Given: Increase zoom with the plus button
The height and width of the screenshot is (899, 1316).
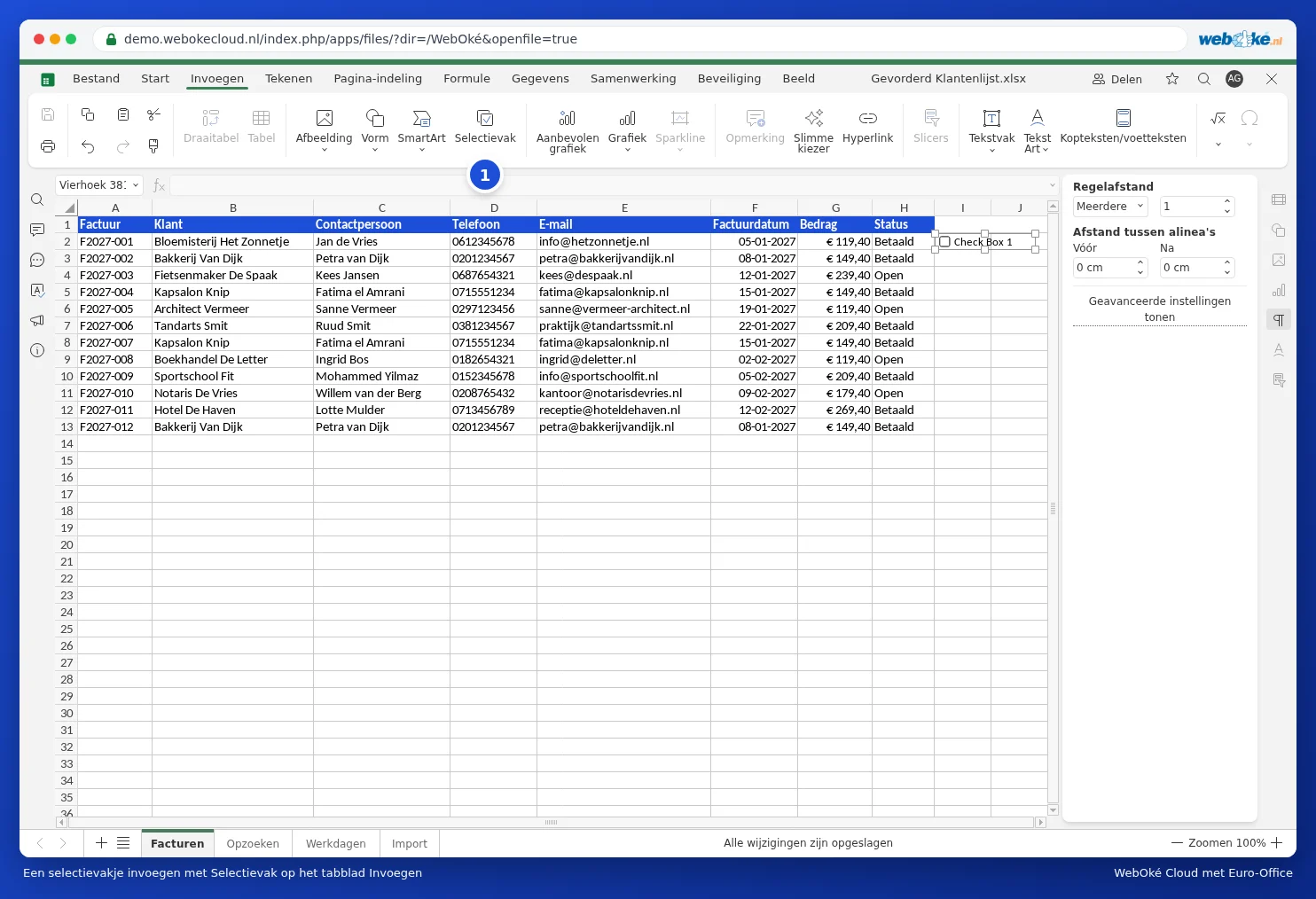Looking at the screenshot, I should tap(1277, 843).
